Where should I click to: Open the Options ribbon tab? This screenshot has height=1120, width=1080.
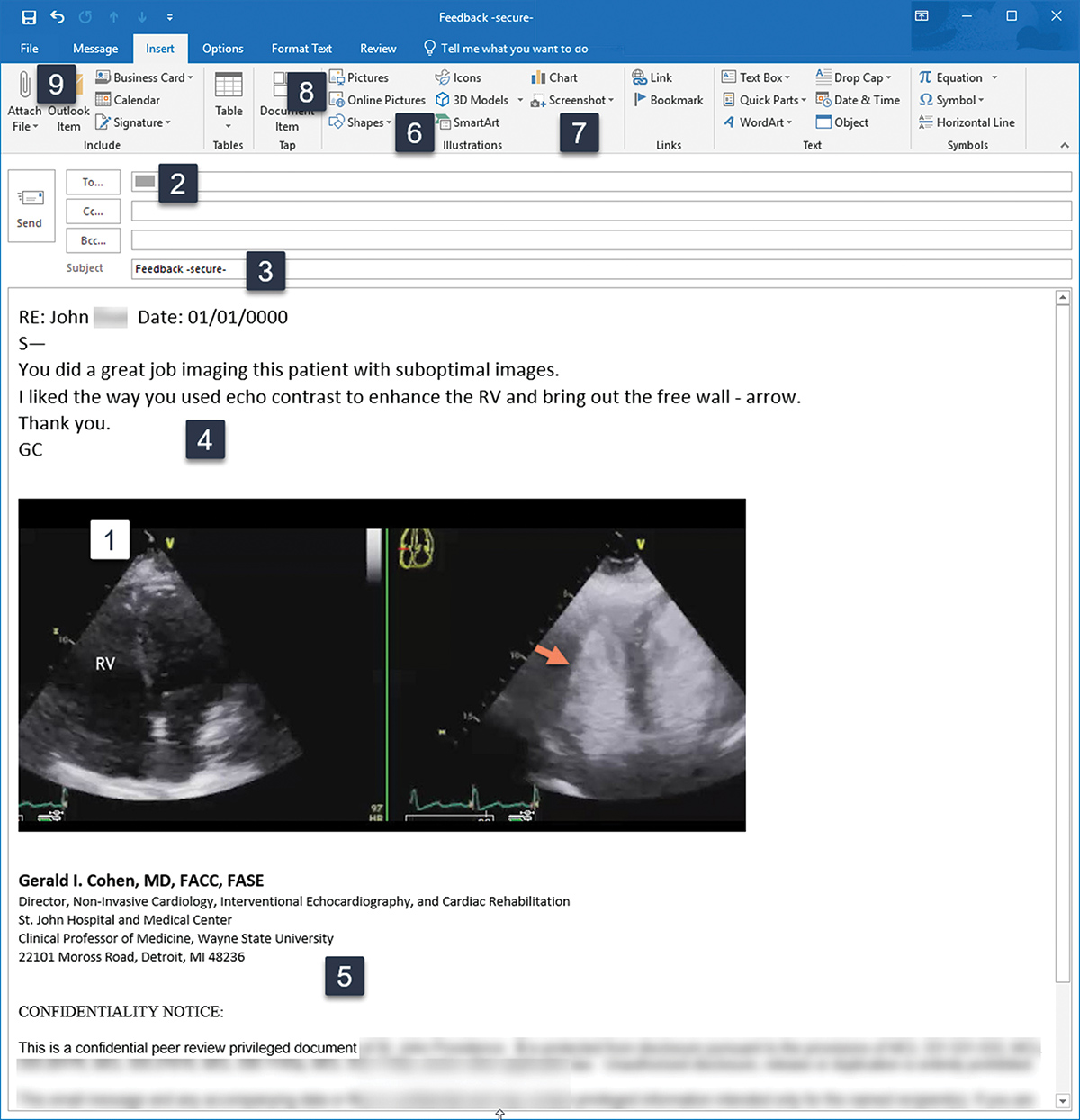[x=222, y=49]
